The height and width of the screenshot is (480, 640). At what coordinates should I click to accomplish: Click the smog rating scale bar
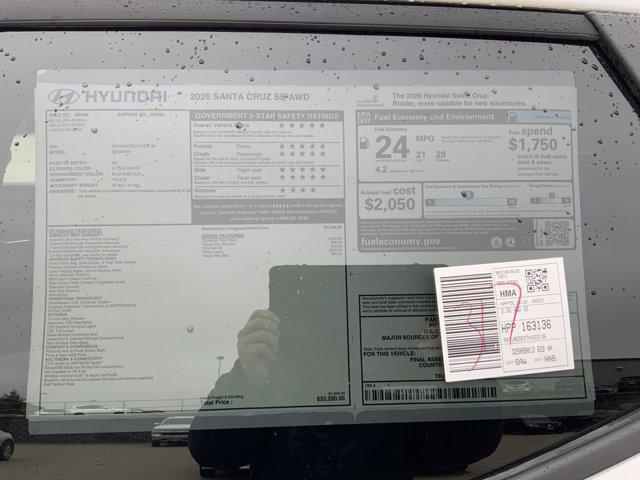point(551,200)
